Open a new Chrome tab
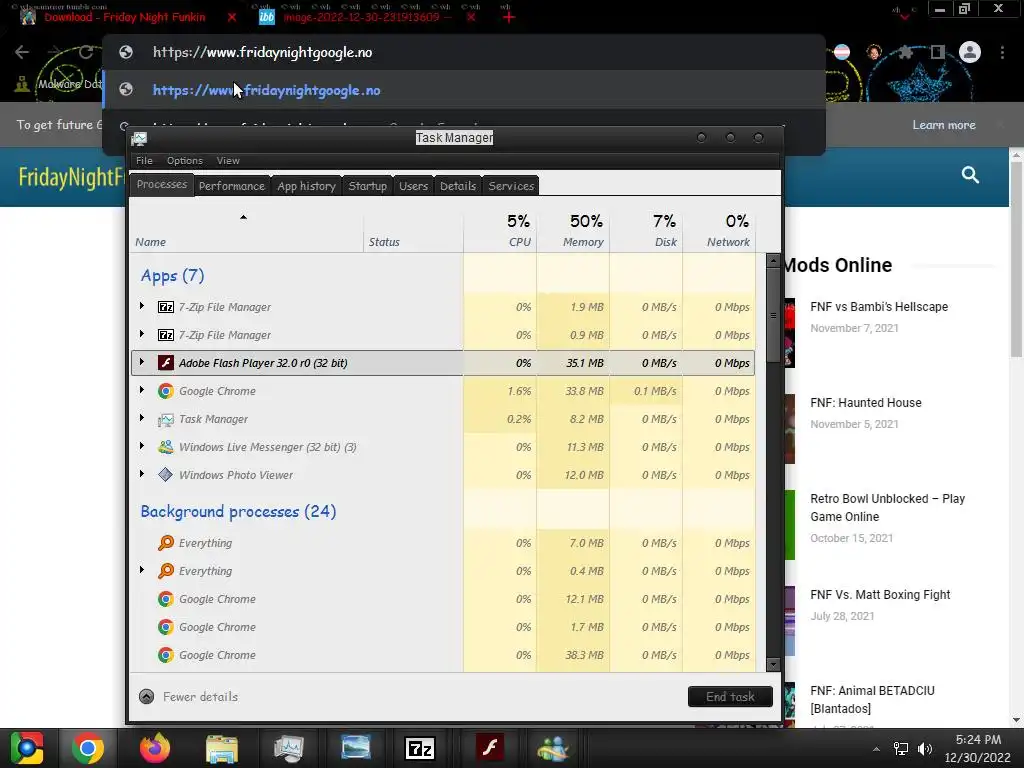 (509, 17)
